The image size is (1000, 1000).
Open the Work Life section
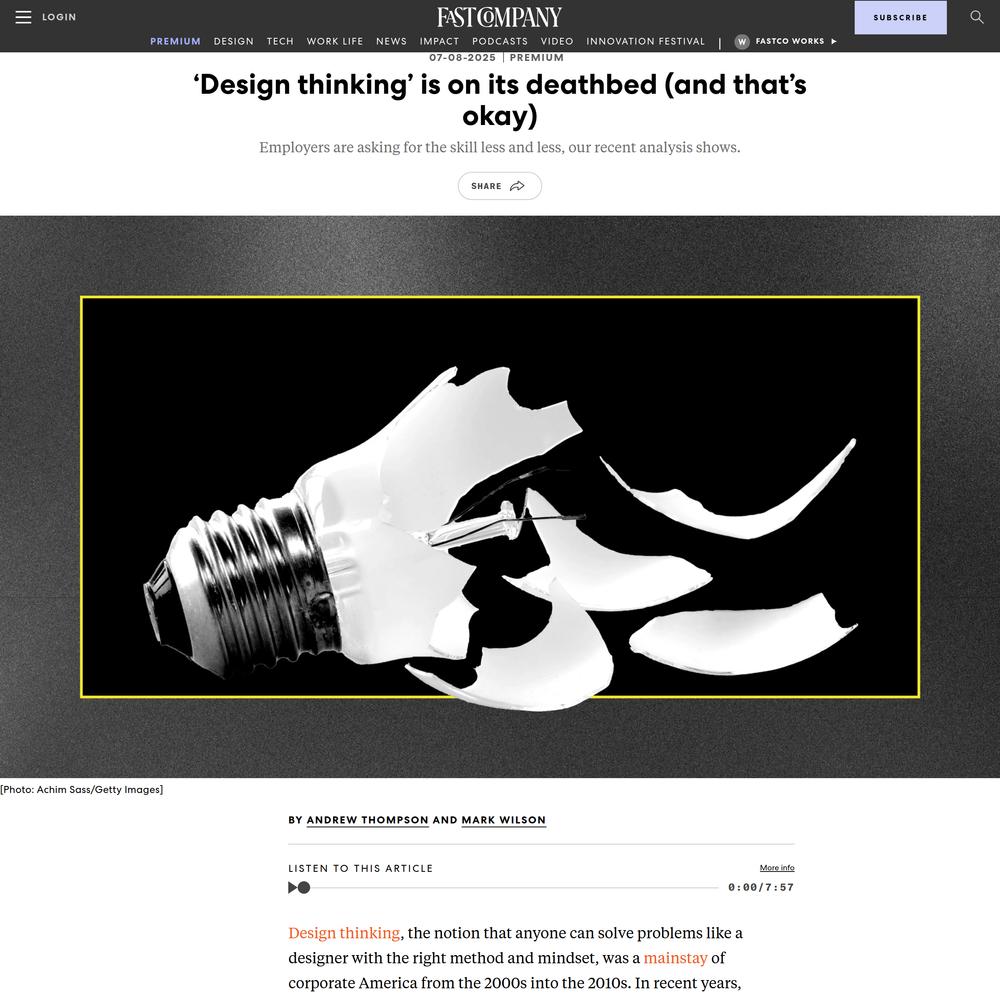point(335,41)
